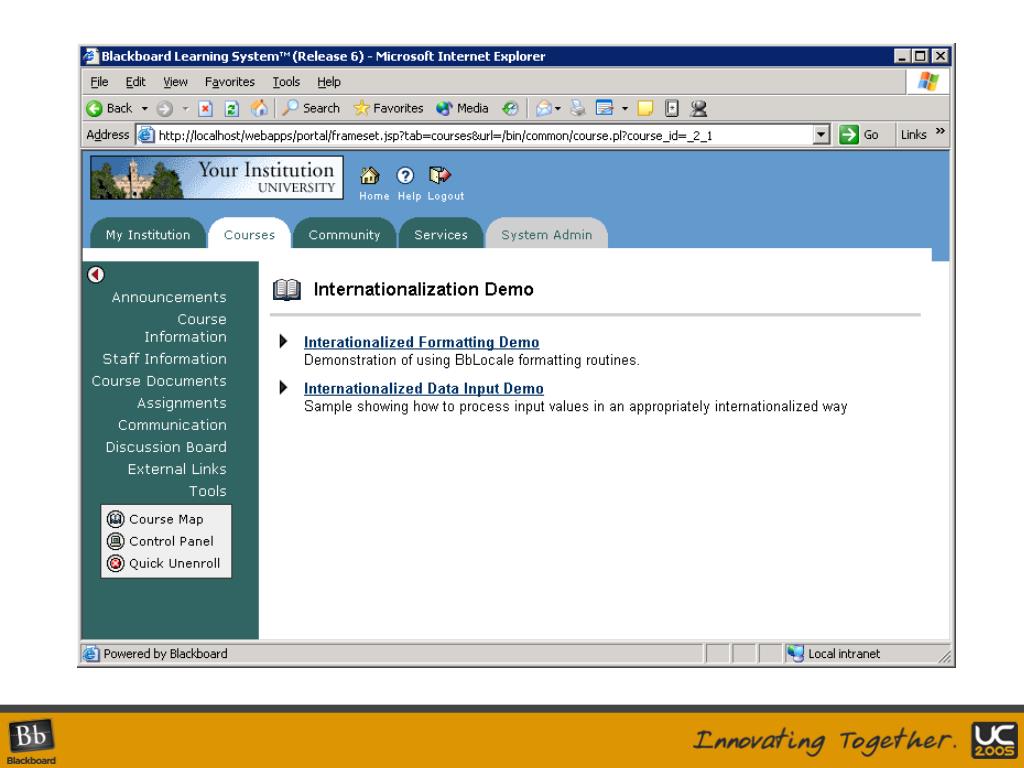Go back using the Back arrow icon
This screenshot has height=768, width=1024.
point(94,108)
